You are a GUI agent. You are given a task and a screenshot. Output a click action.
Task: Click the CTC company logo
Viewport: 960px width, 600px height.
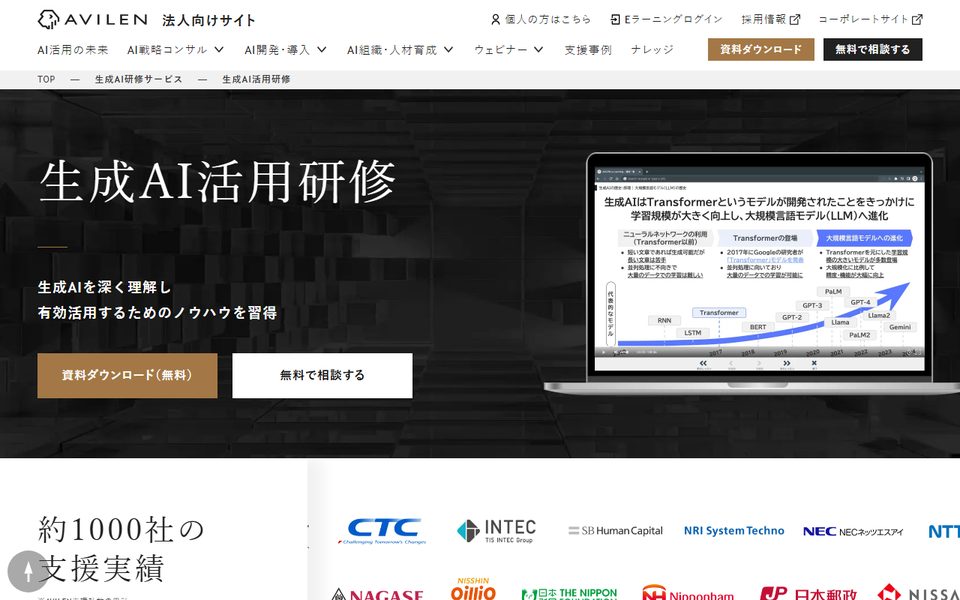pos(384,531)
